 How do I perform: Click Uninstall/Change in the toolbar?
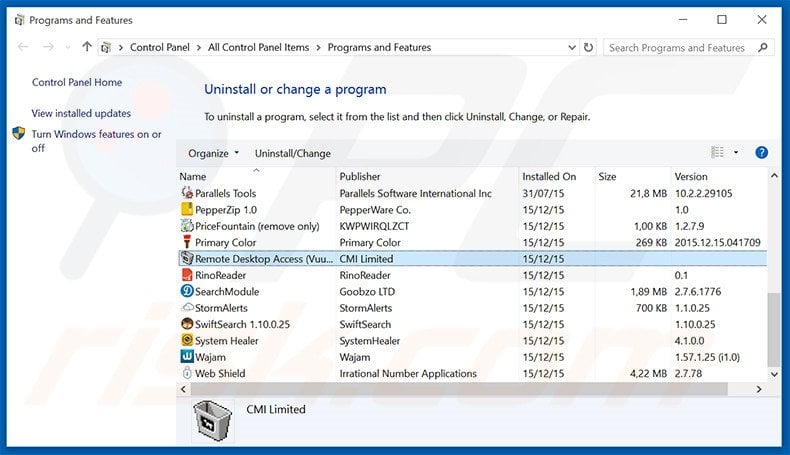point(293,153)
